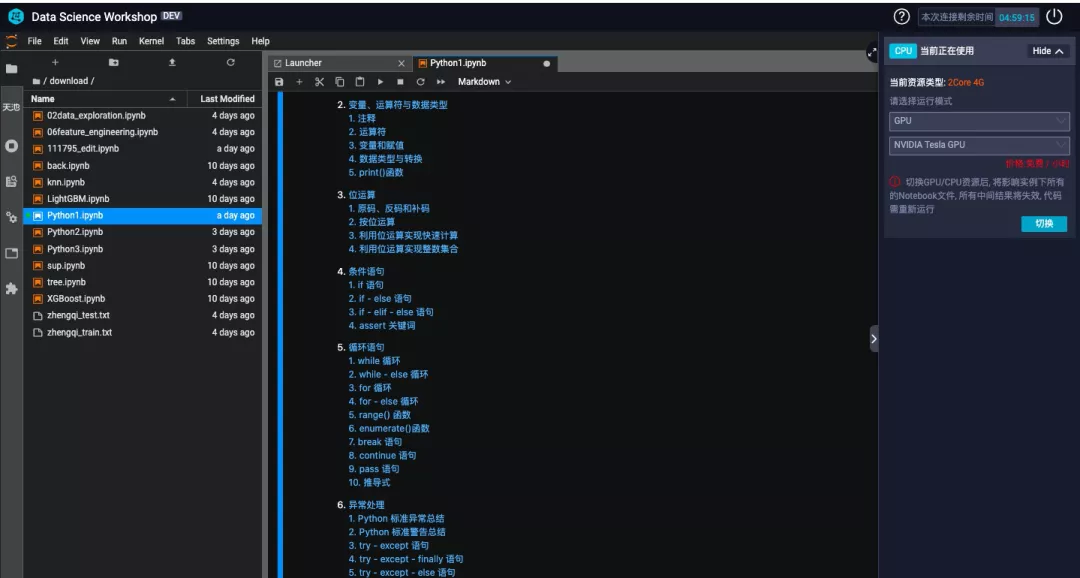Click the download folder breadcrumb path
This screenshot has width=1080, height=578.
(68, 81)
